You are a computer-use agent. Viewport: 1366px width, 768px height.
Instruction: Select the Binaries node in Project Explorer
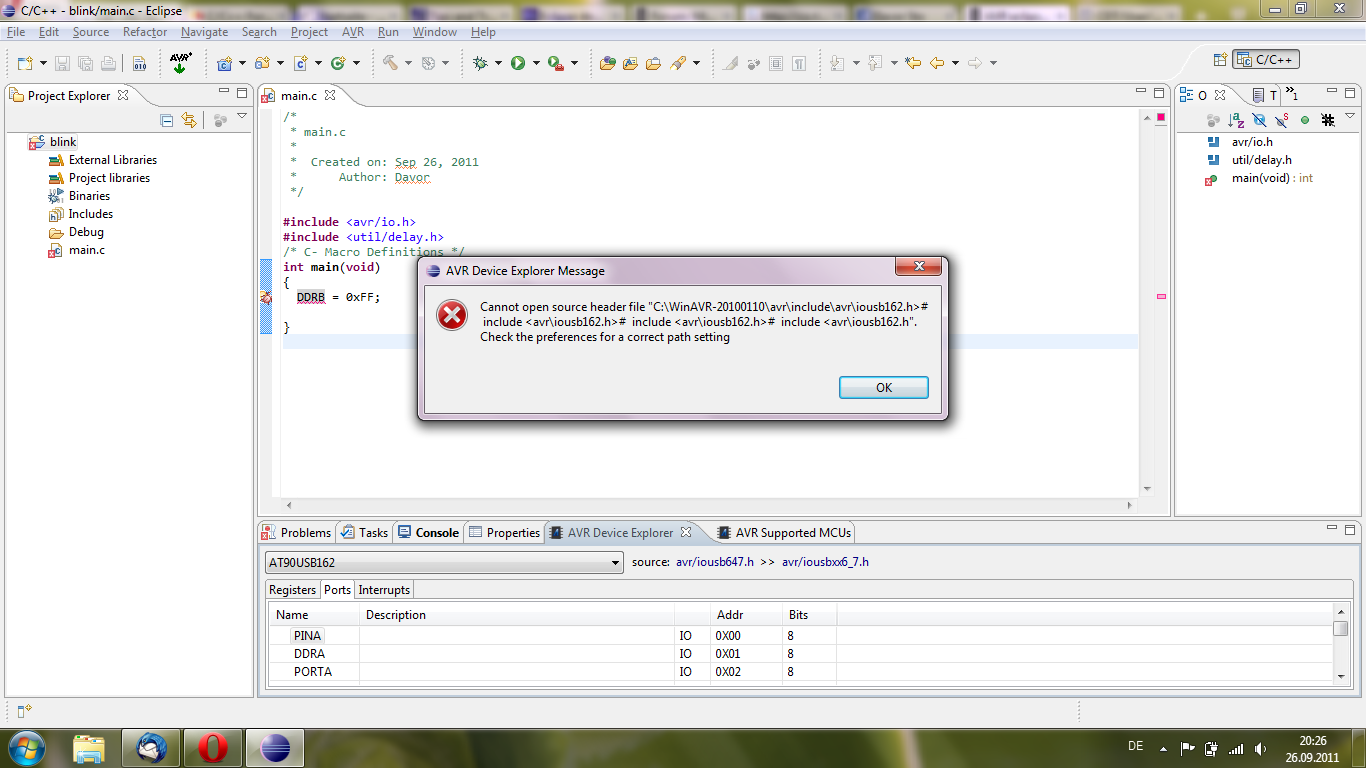pyautogui.click(x=89, y=196)
